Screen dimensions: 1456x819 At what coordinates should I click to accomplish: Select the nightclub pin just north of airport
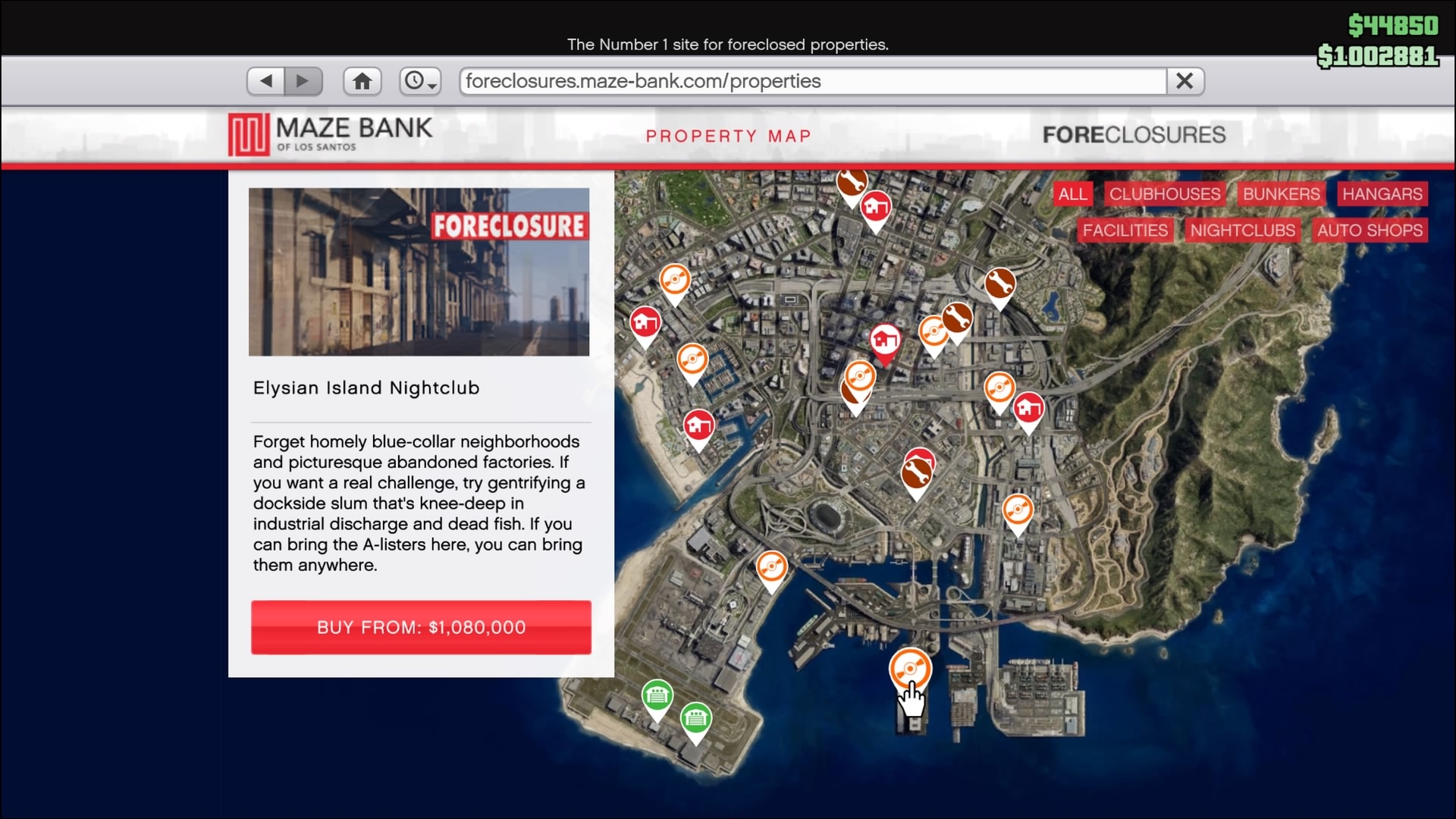771,569
